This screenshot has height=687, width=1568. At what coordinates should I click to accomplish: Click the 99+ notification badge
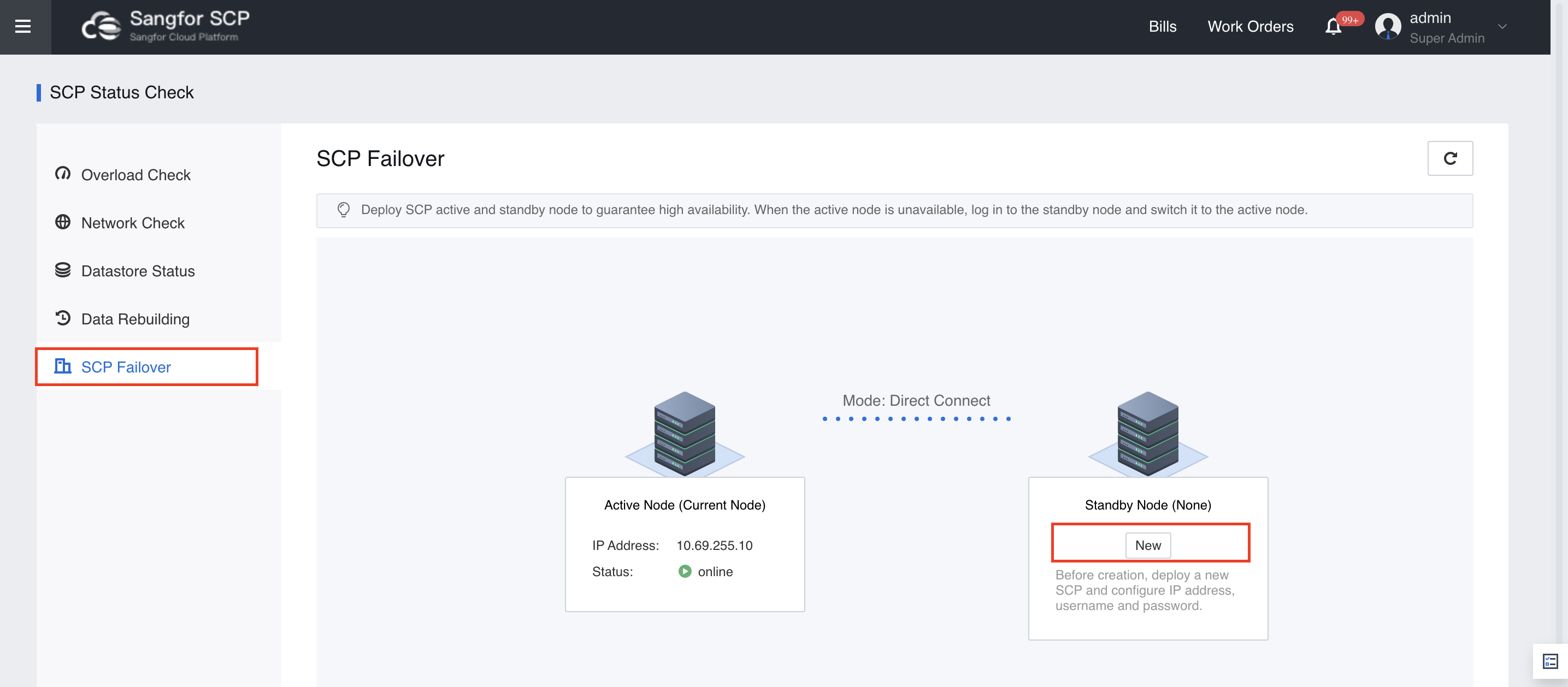point(1350,20)
